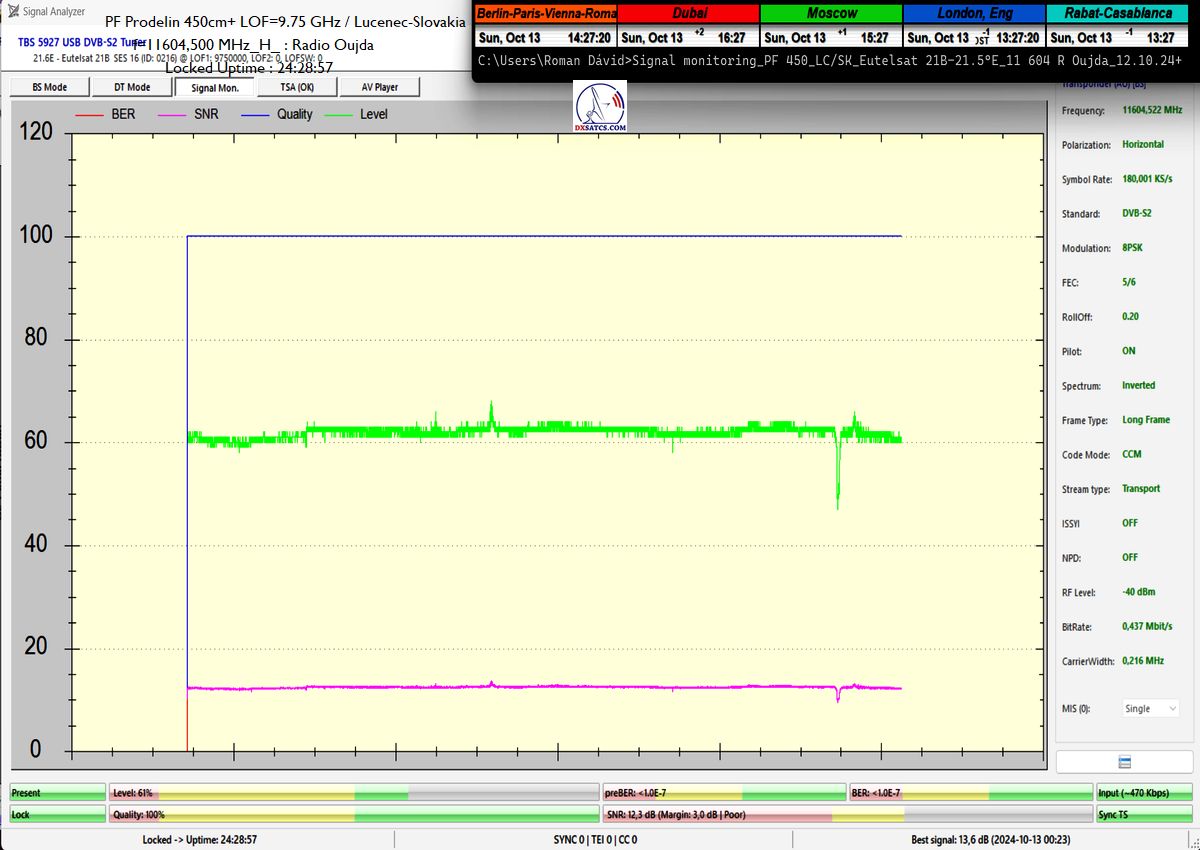Click the Signal Analyzer app icon

point(13,12)
